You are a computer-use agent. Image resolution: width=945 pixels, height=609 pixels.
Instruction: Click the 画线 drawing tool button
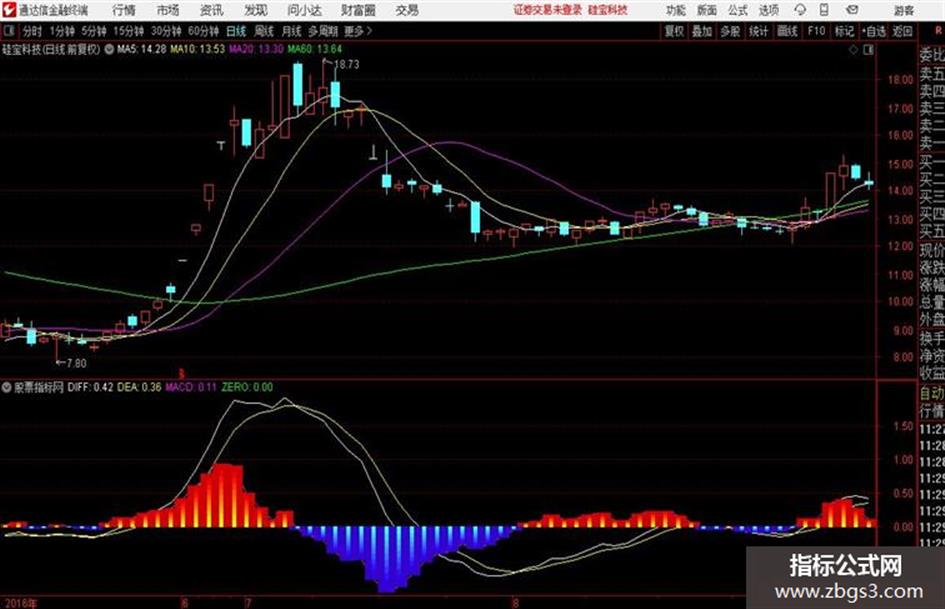[788, 31]
